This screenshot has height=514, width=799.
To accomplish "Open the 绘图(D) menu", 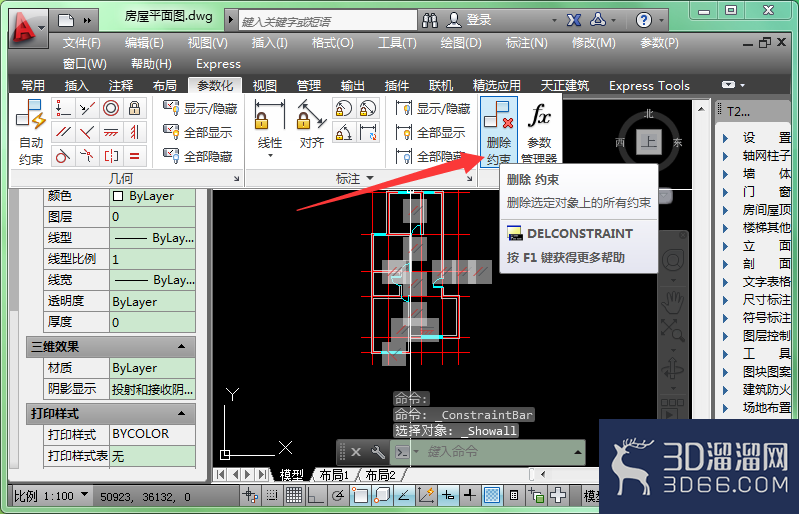I will (x=461, y=43).
